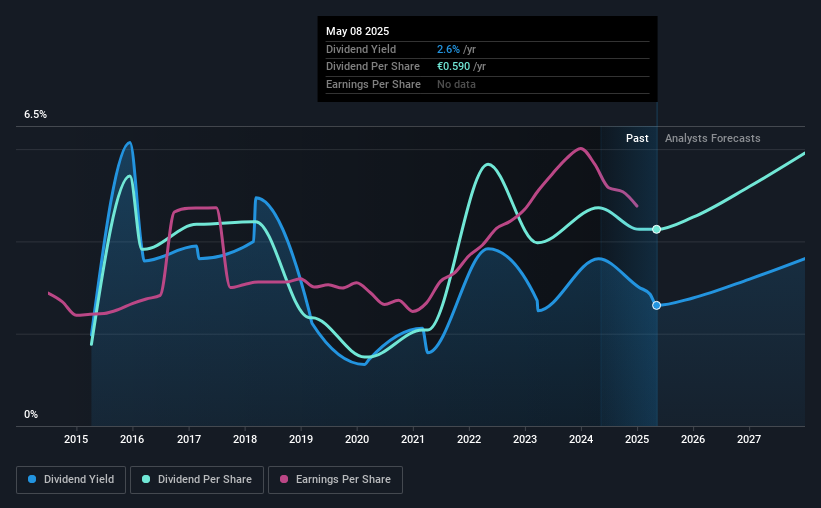Click the May 08 2025 tooltip date
The width and height of the screenshot is (821, 508).
(x=358, y=31)
